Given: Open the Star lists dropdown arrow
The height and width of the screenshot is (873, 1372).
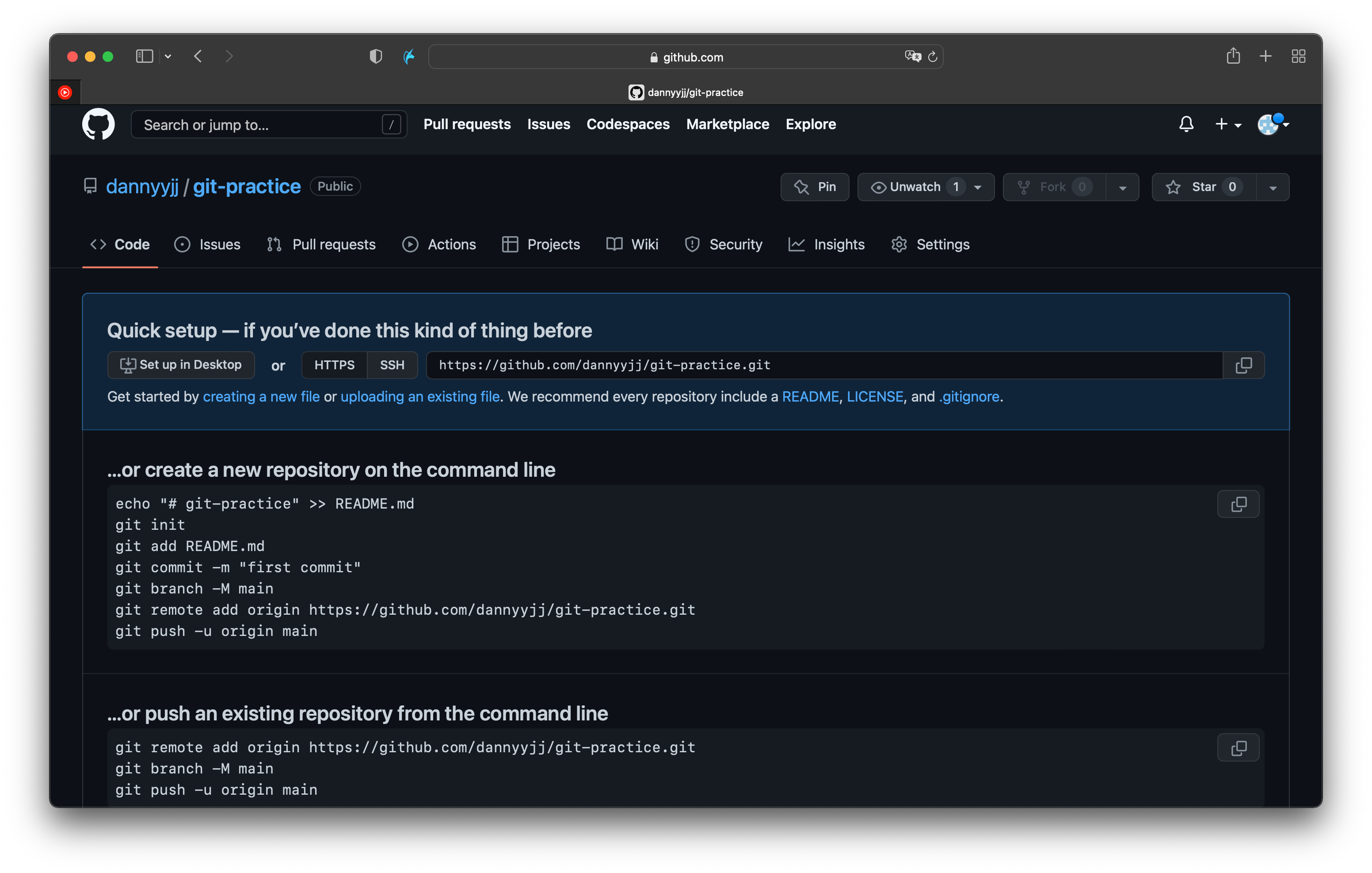Looking at the screenshot, I should point(1272,187).
